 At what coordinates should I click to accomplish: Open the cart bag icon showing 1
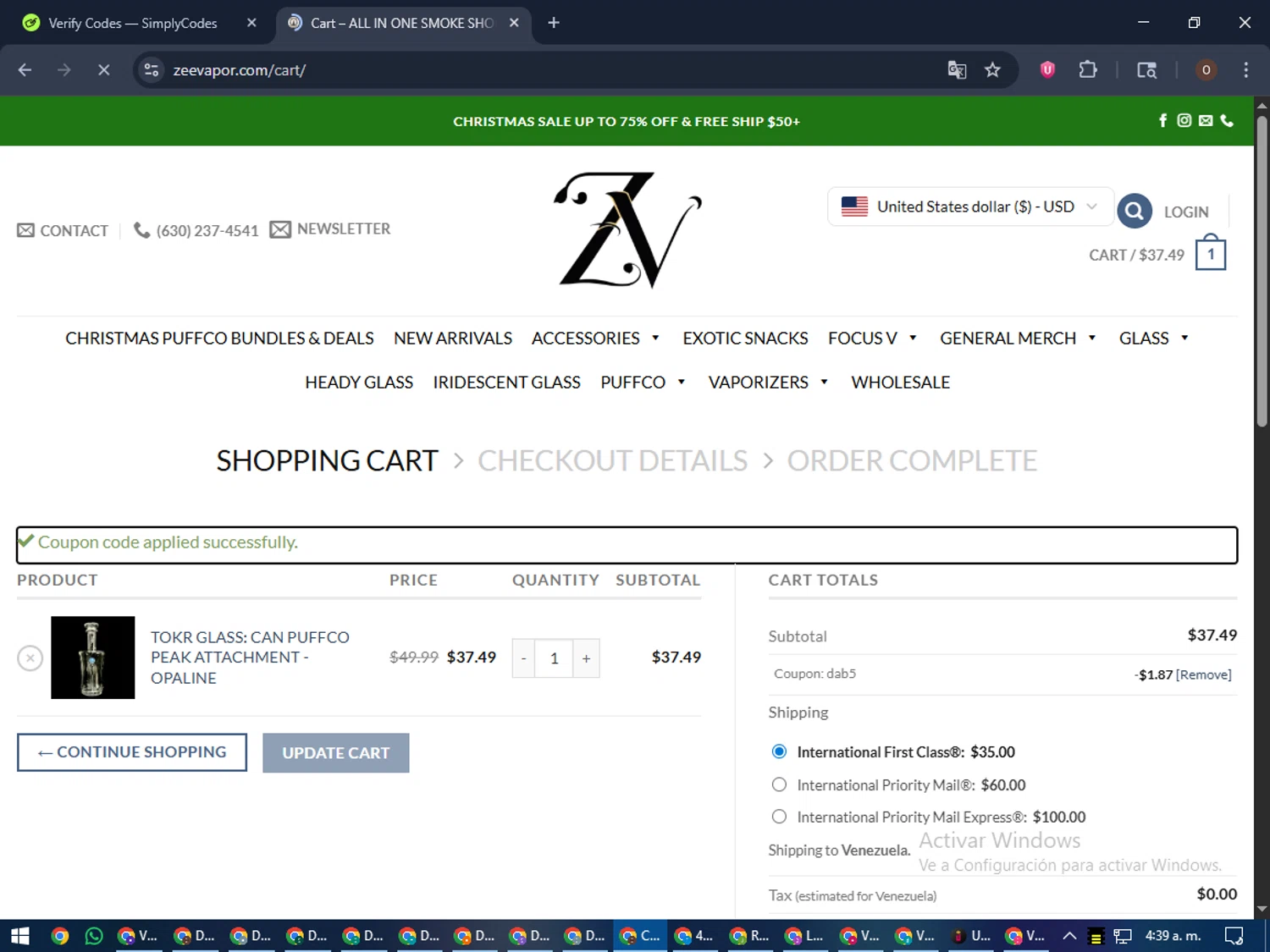1211,252
